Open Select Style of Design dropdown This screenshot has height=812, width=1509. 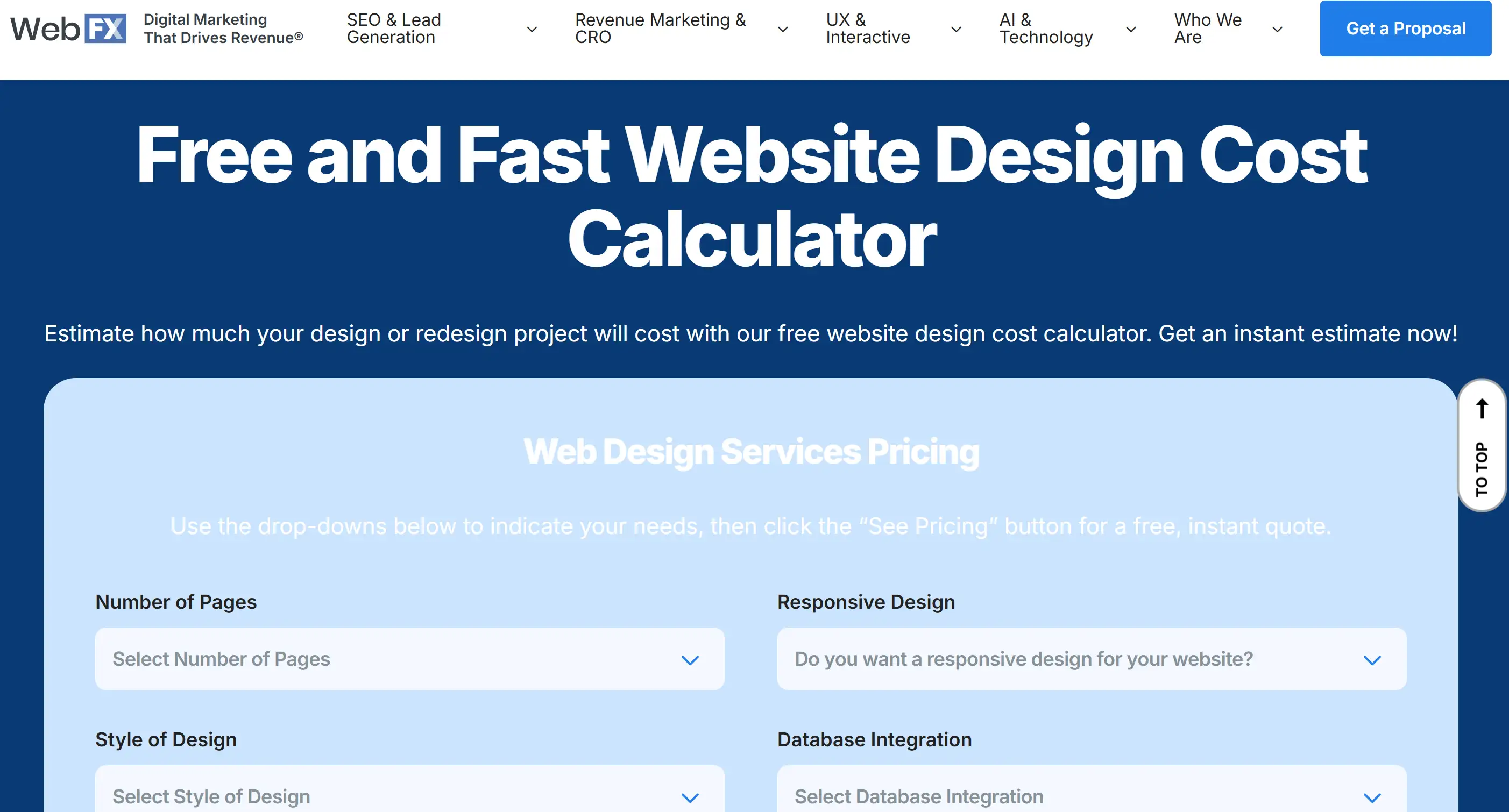pos(409,788)
